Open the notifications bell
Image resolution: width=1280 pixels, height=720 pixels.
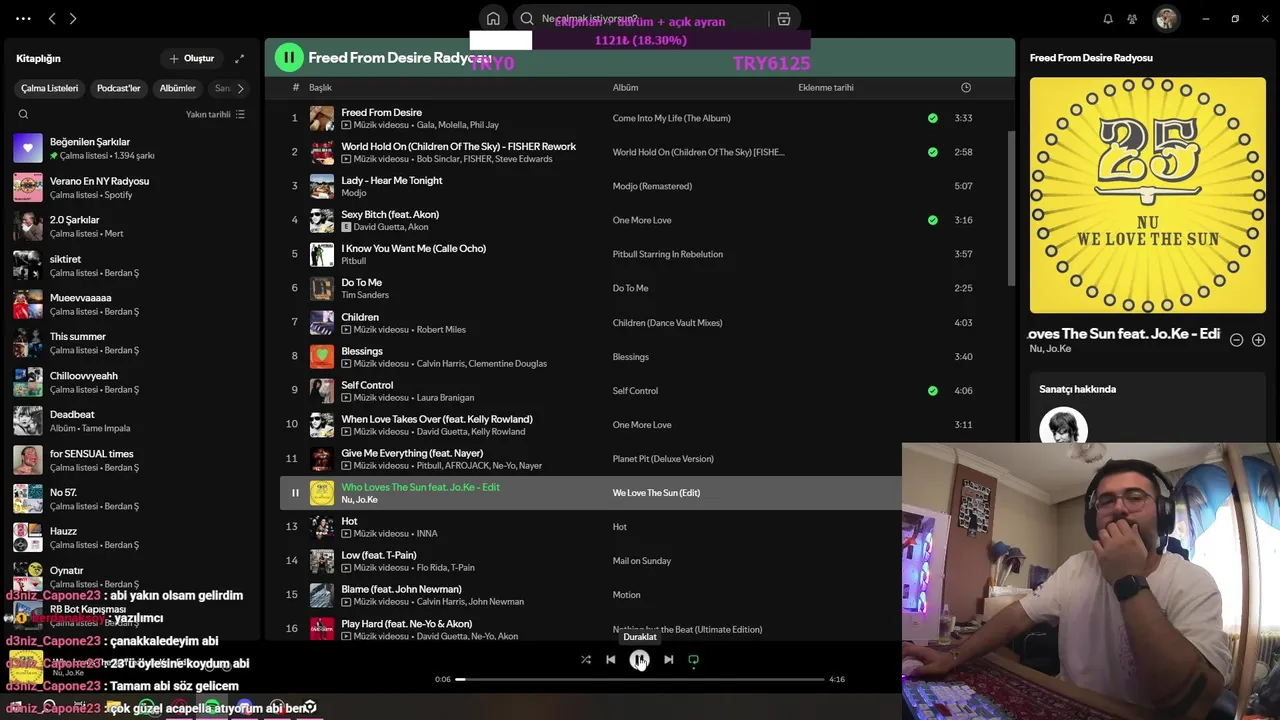point(1108,18)
